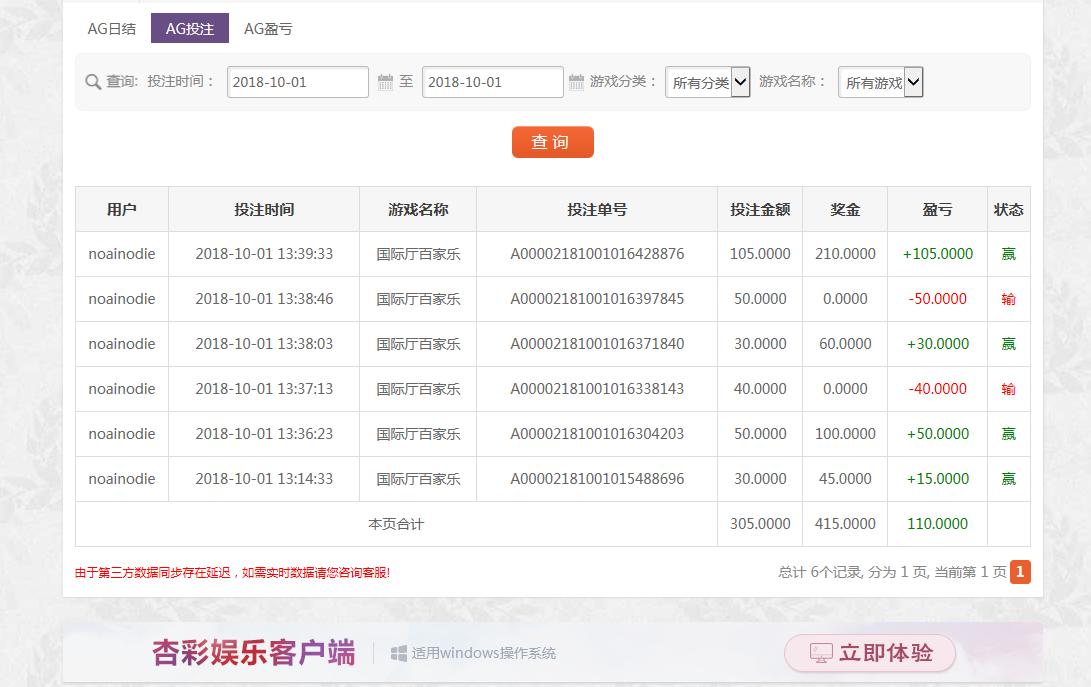Click order number A0000218100101​6371840
1091x687 pixels.
pyautogui.click(x=597, y=344)
